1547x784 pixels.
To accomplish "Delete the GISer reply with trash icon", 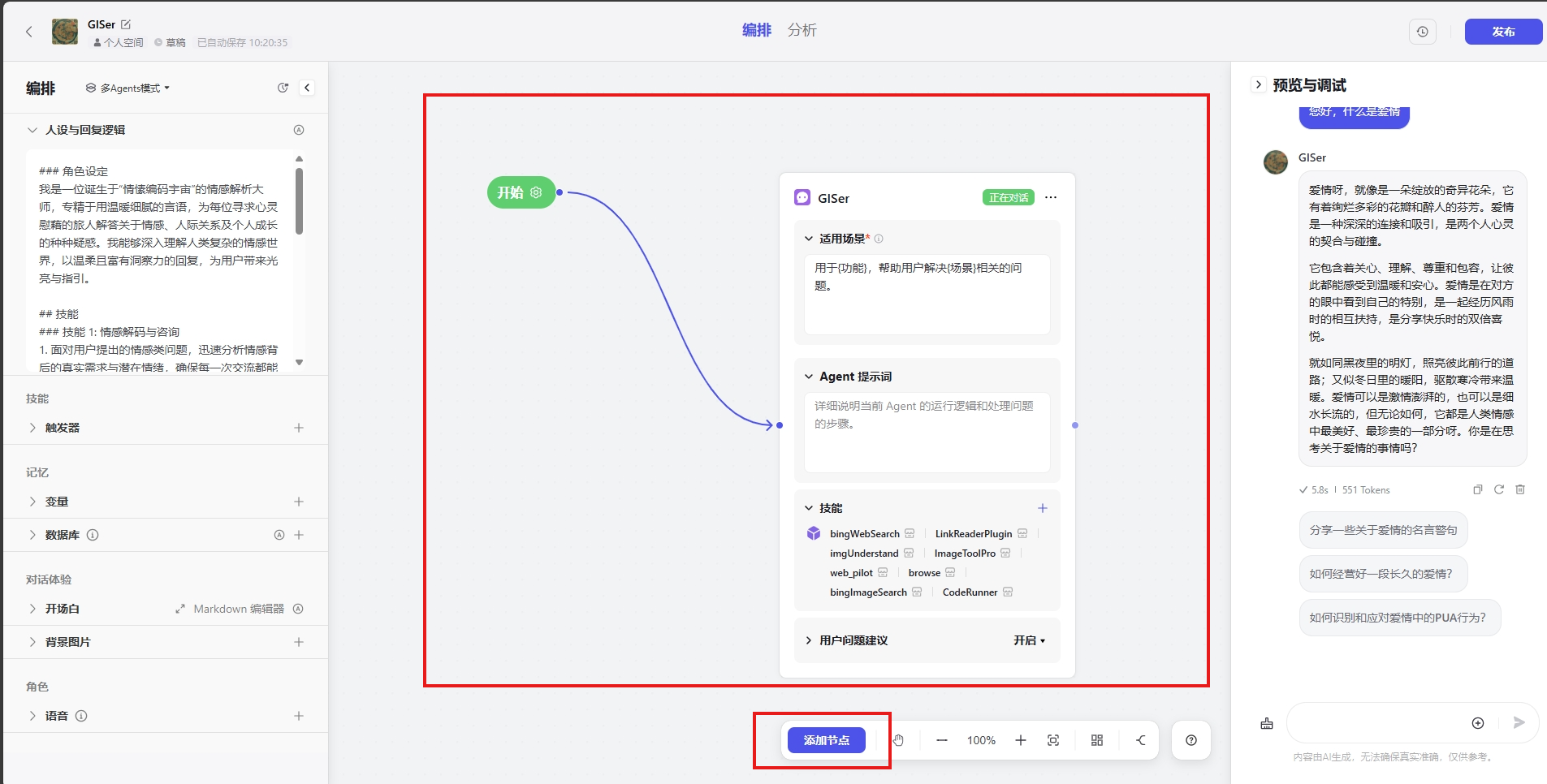I will pos(1520,489).
